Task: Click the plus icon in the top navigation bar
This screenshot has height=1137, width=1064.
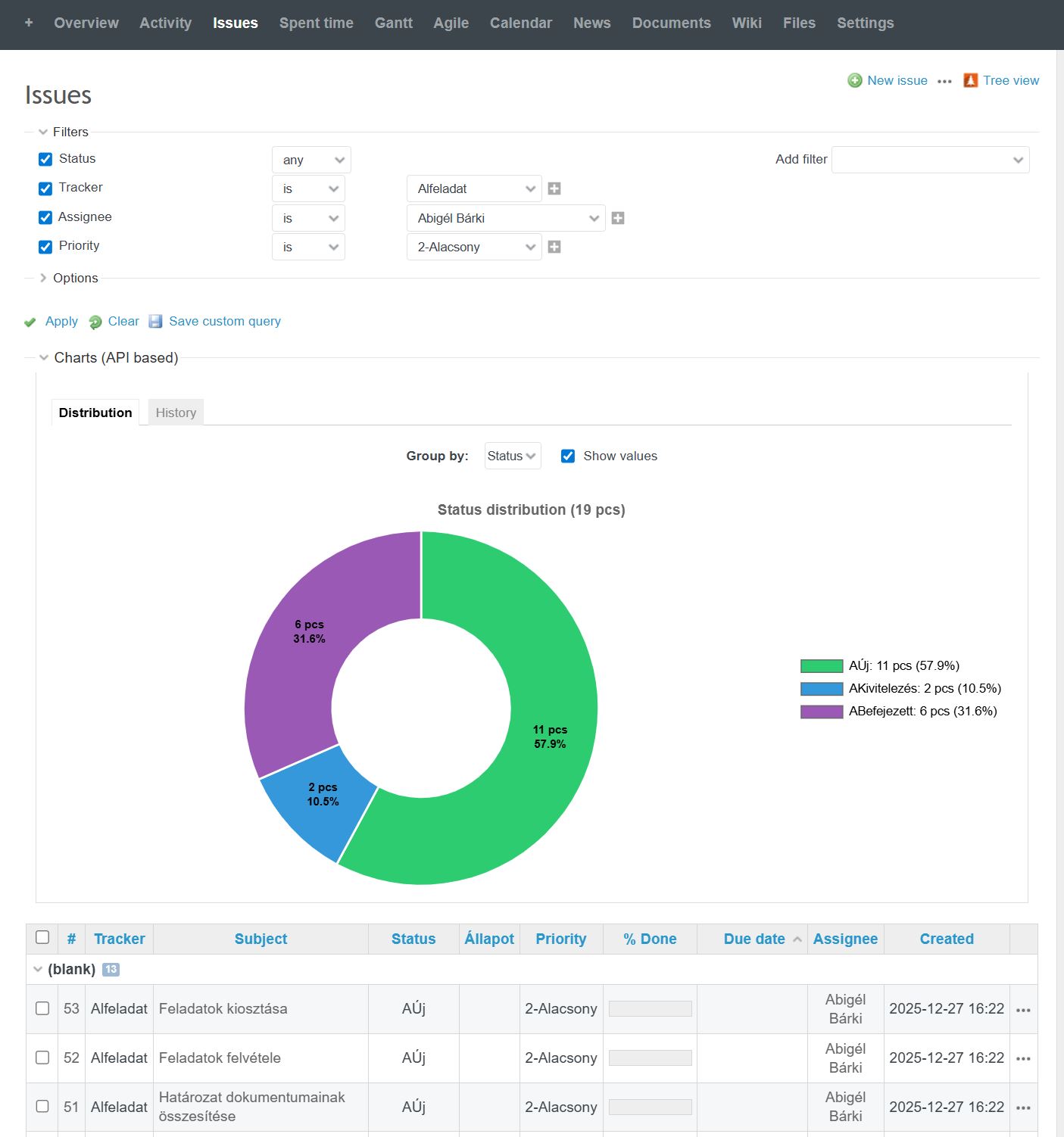Action: [29, 23]
